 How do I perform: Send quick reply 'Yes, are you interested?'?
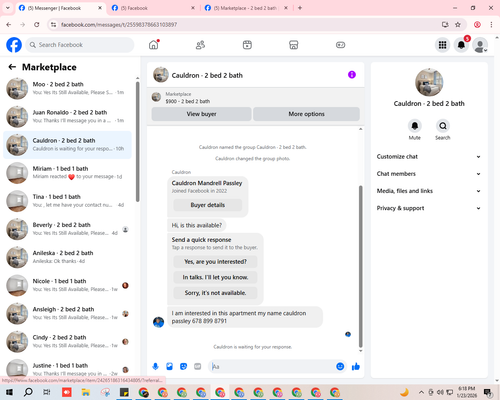coord(215,262)
